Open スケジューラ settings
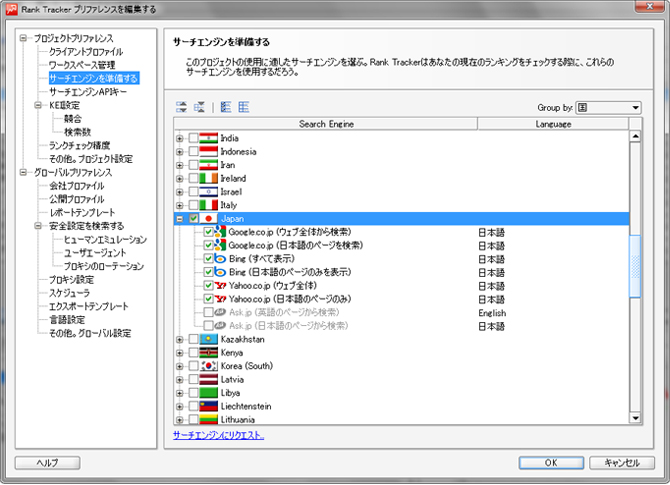Screen dimensions: 670x485 (70, 293)
